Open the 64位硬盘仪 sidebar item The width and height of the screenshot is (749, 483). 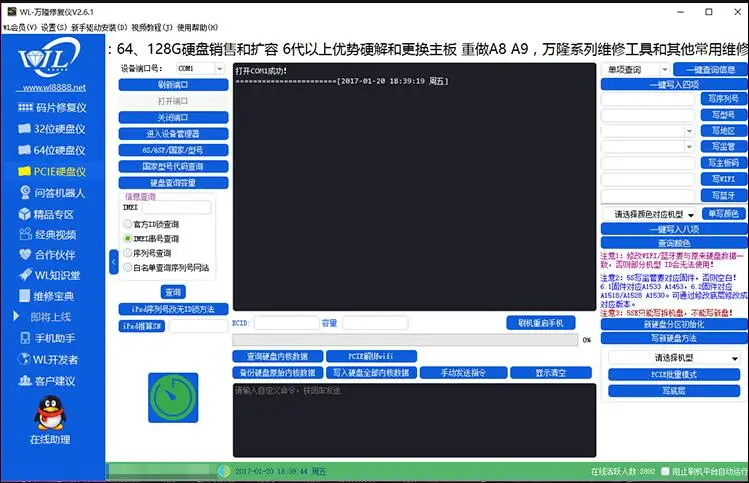[52, 150]
